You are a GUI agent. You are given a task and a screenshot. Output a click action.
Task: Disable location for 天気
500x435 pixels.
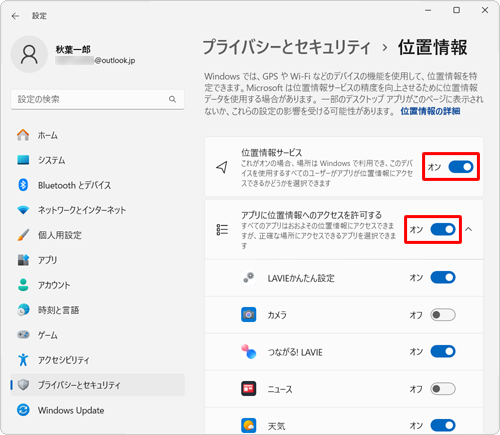443,425
